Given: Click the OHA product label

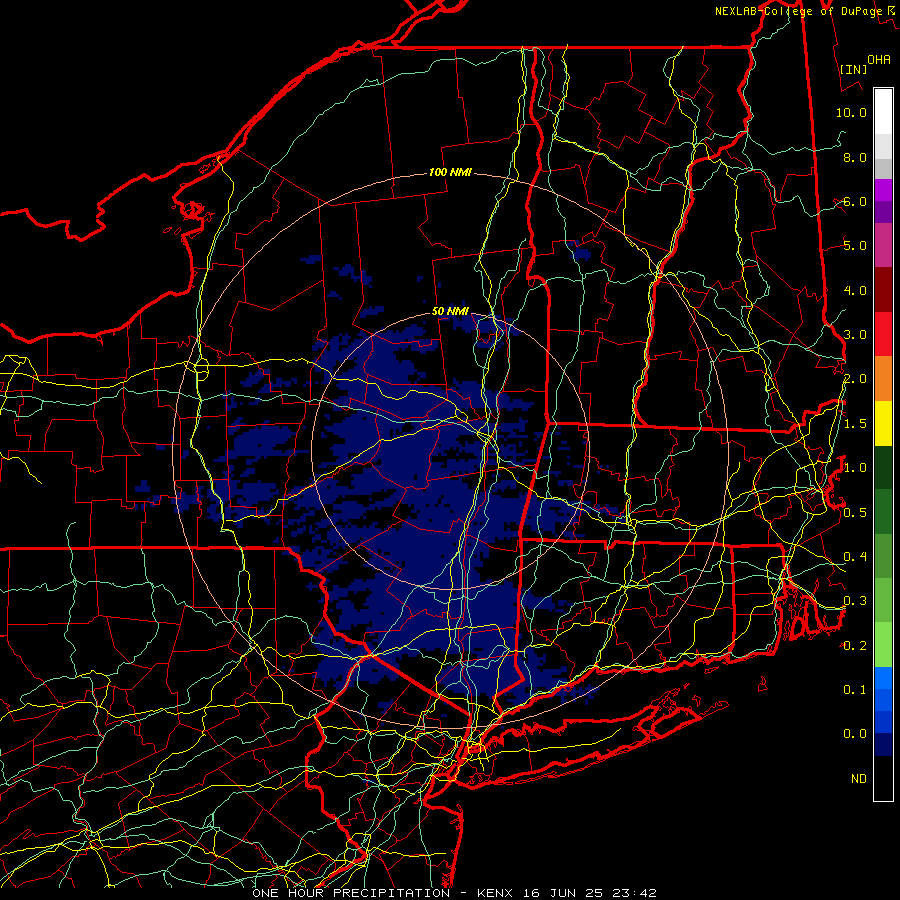Looking at the screenshot, I should (x=879, y=59).
